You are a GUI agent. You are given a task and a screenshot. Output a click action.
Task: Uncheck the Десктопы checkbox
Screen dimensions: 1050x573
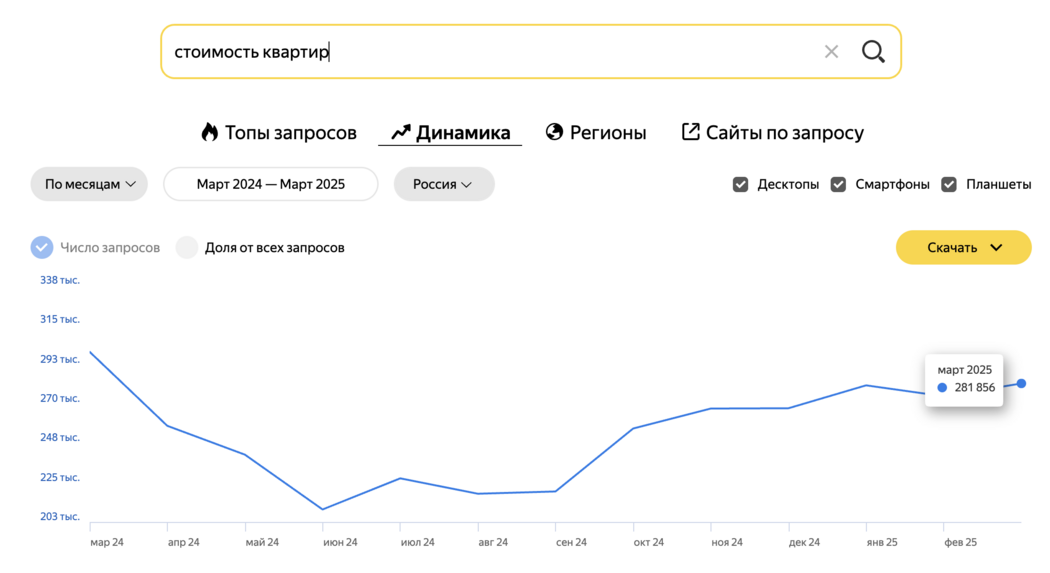click(x=740, y=184)
